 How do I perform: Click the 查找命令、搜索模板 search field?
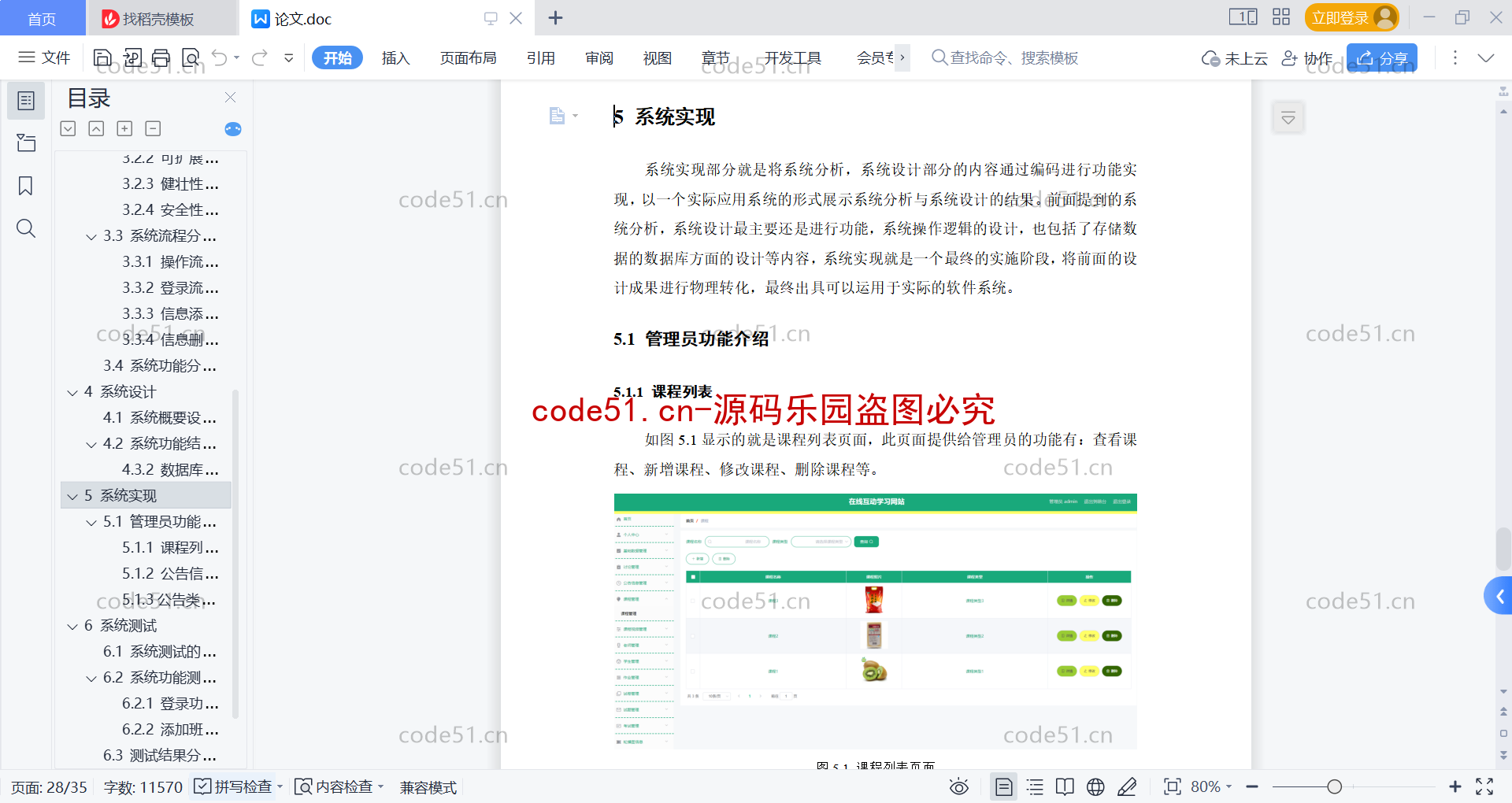[1005, 57]
